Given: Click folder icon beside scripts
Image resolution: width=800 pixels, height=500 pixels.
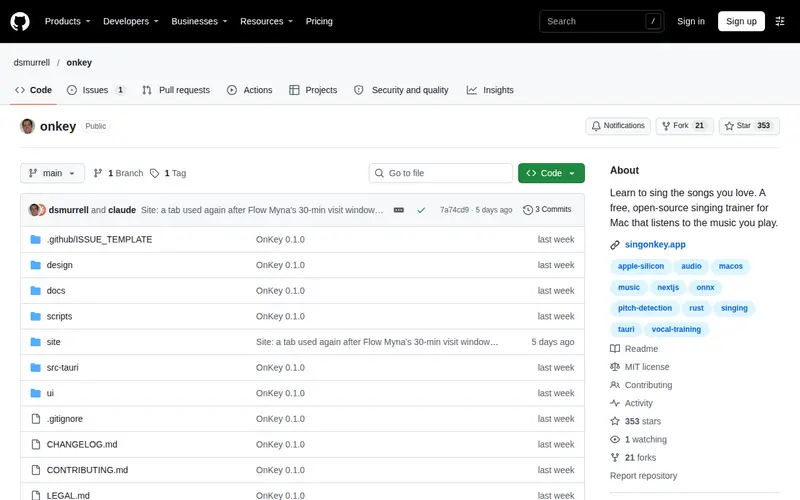Looking at the screenshot, I should click(x=35, y=316).
